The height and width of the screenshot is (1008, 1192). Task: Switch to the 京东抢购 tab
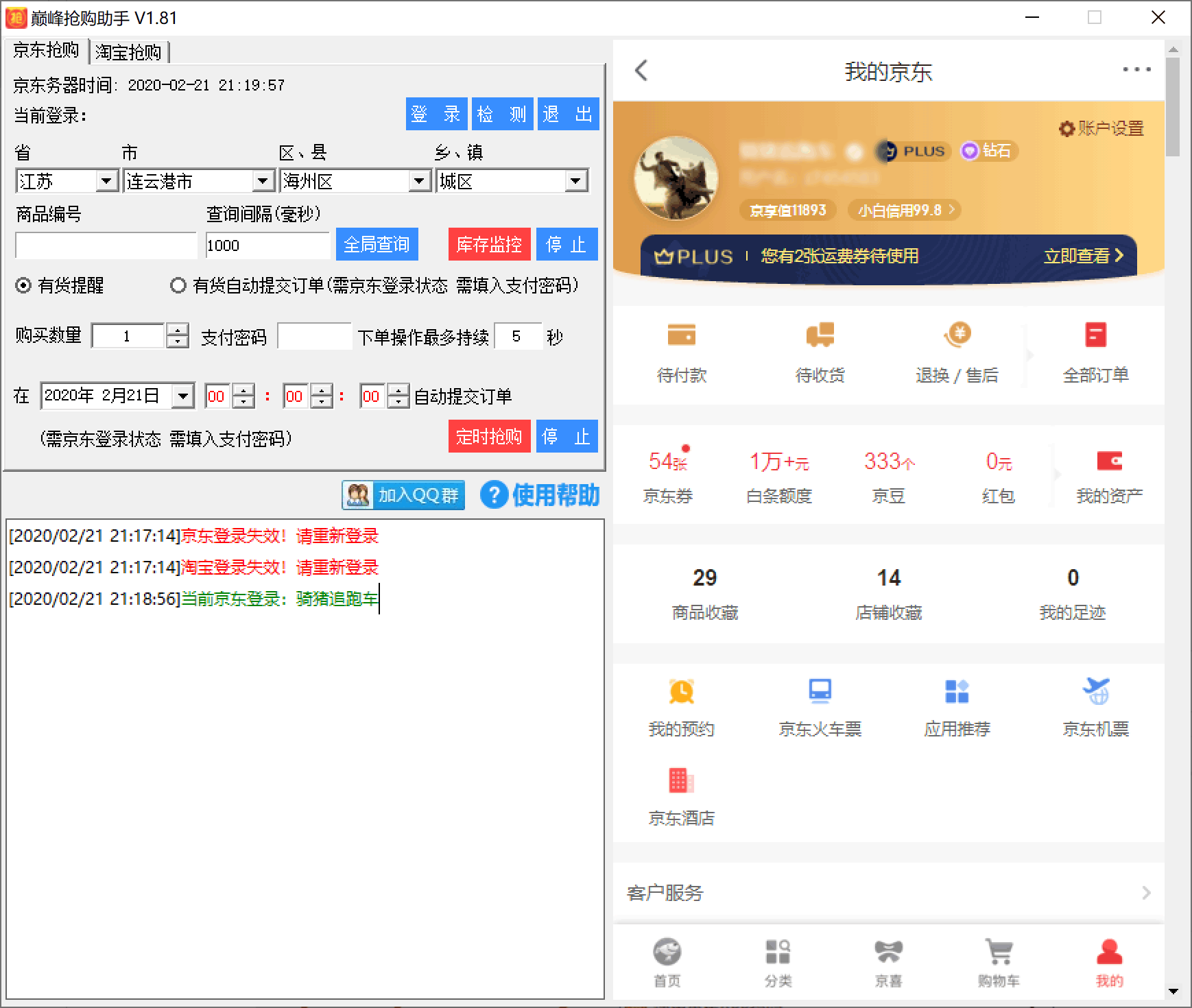pyautogui.click(x=46, y=51)
